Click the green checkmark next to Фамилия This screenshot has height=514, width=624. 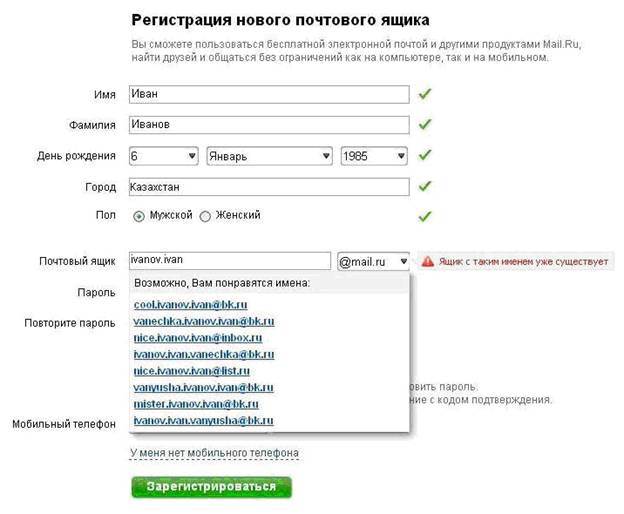click(x=425, y=125)
